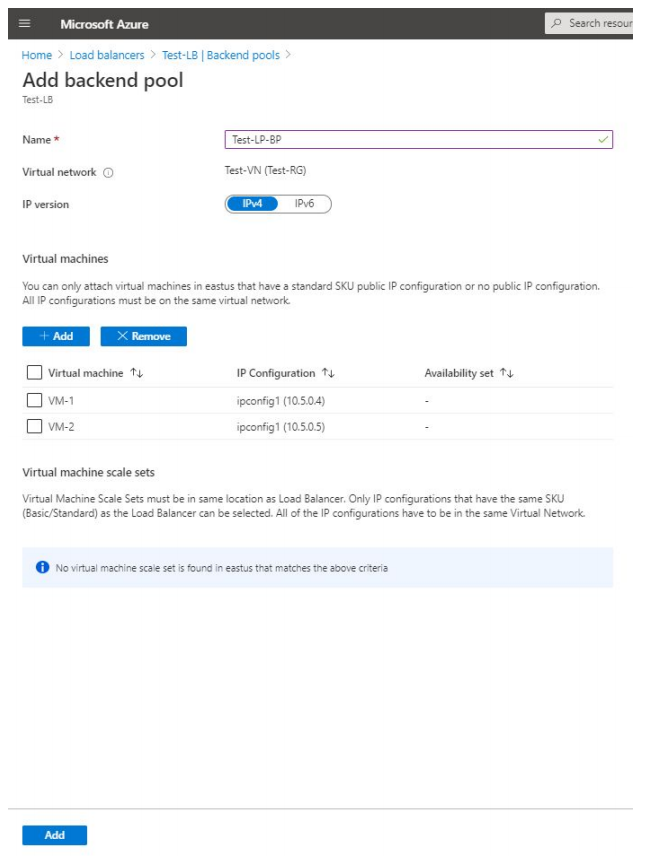
Task: Sort by IP Configuration column arrows
Action: click(328, 373)
